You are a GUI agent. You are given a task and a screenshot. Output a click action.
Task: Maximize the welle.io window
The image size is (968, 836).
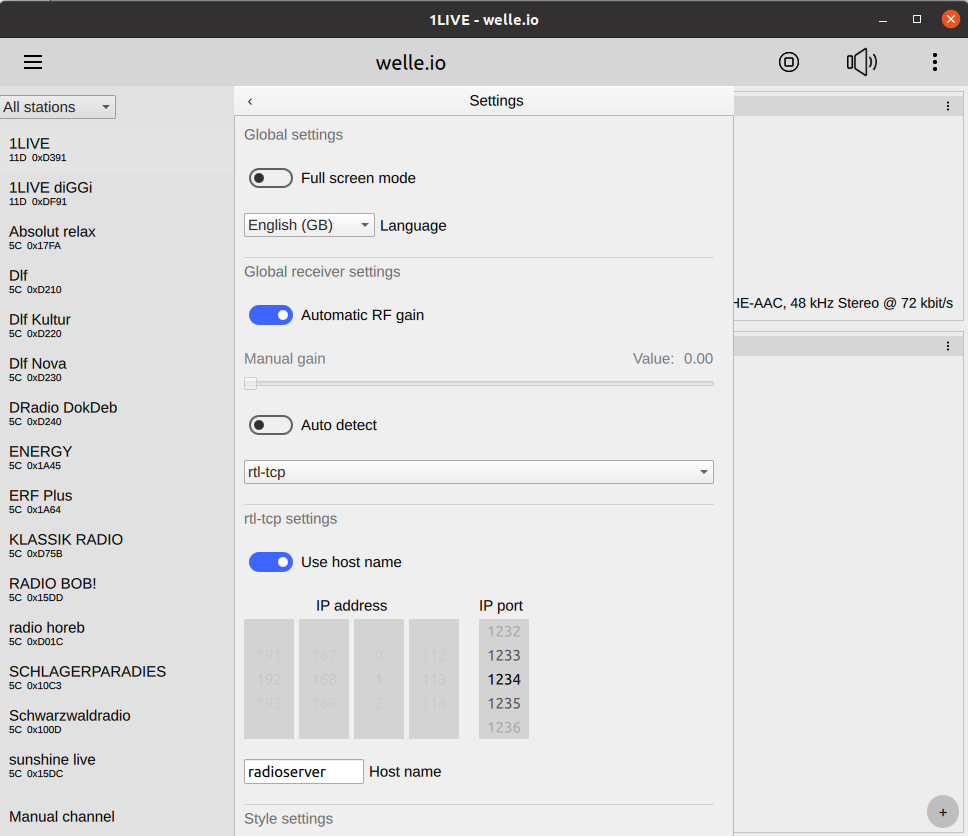point(917,19)
